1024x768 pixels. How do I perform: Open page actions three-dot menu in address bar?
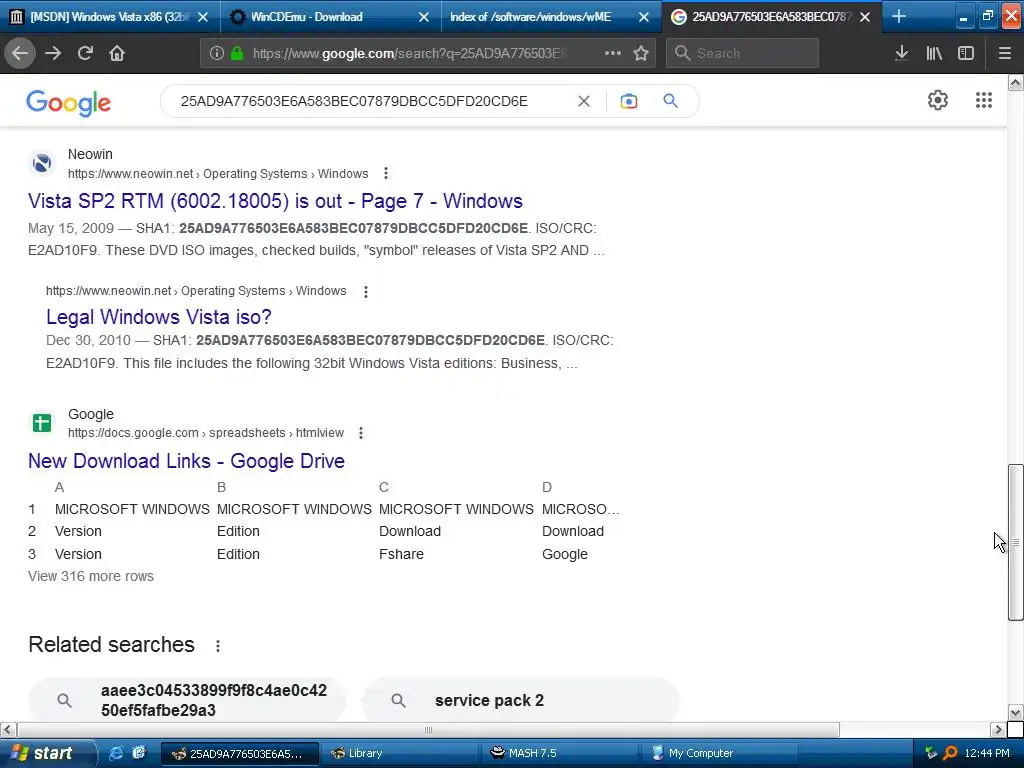(613, 53)
